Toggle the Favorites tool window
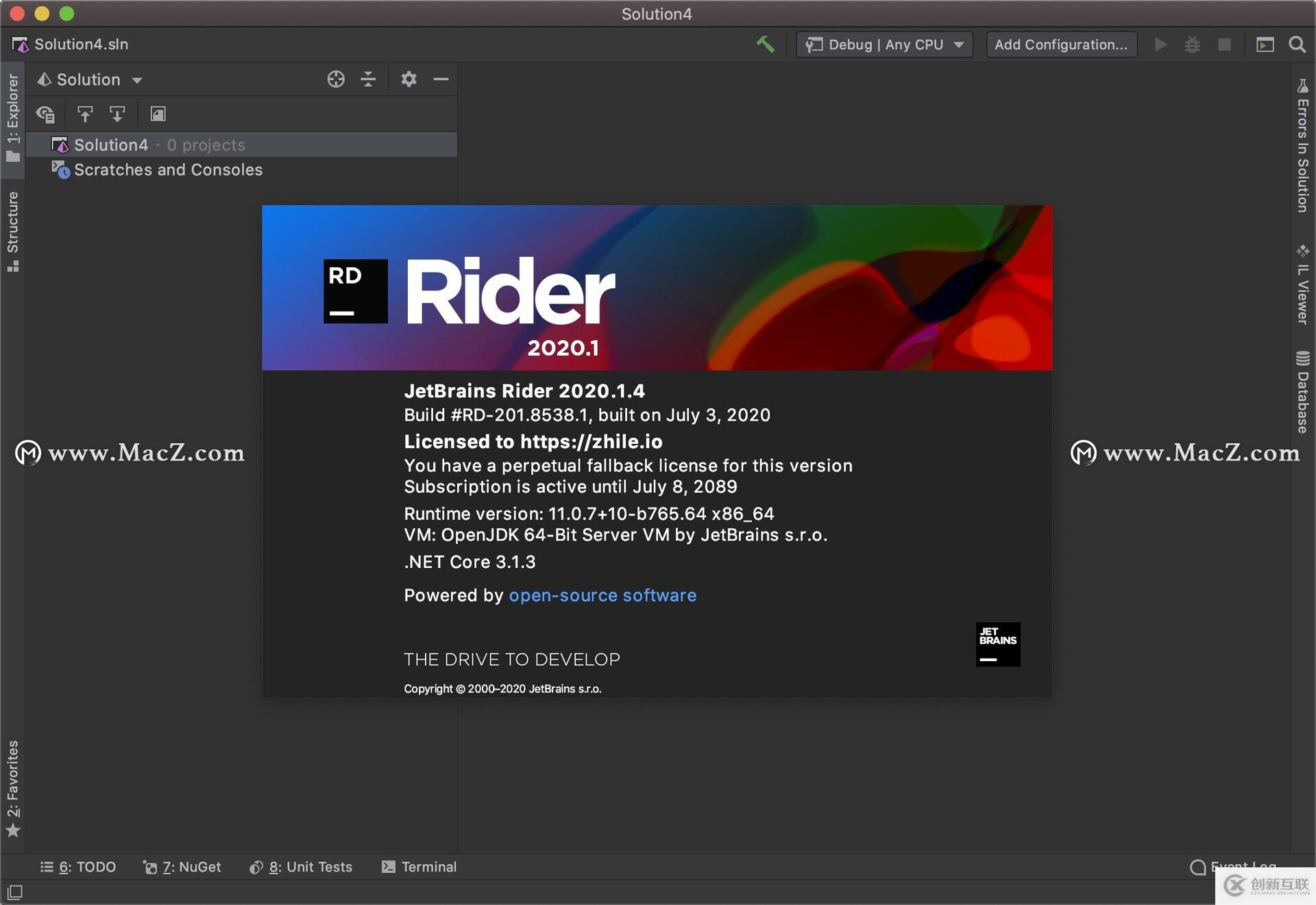The height and width of the screenshot is (905, 1316). click(x=12, y=787)
